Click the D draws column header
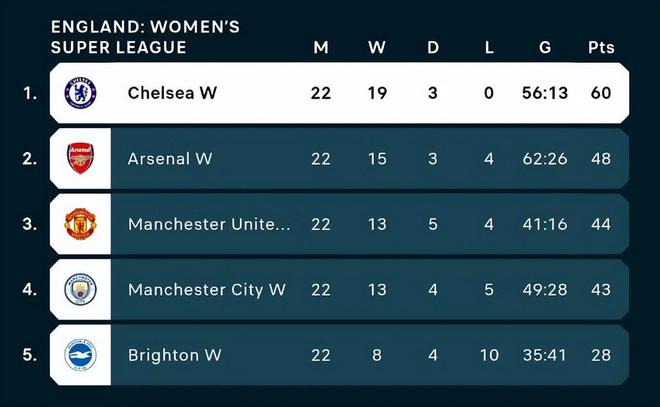Screen dimensions: 660x407 tap(433, 47)
